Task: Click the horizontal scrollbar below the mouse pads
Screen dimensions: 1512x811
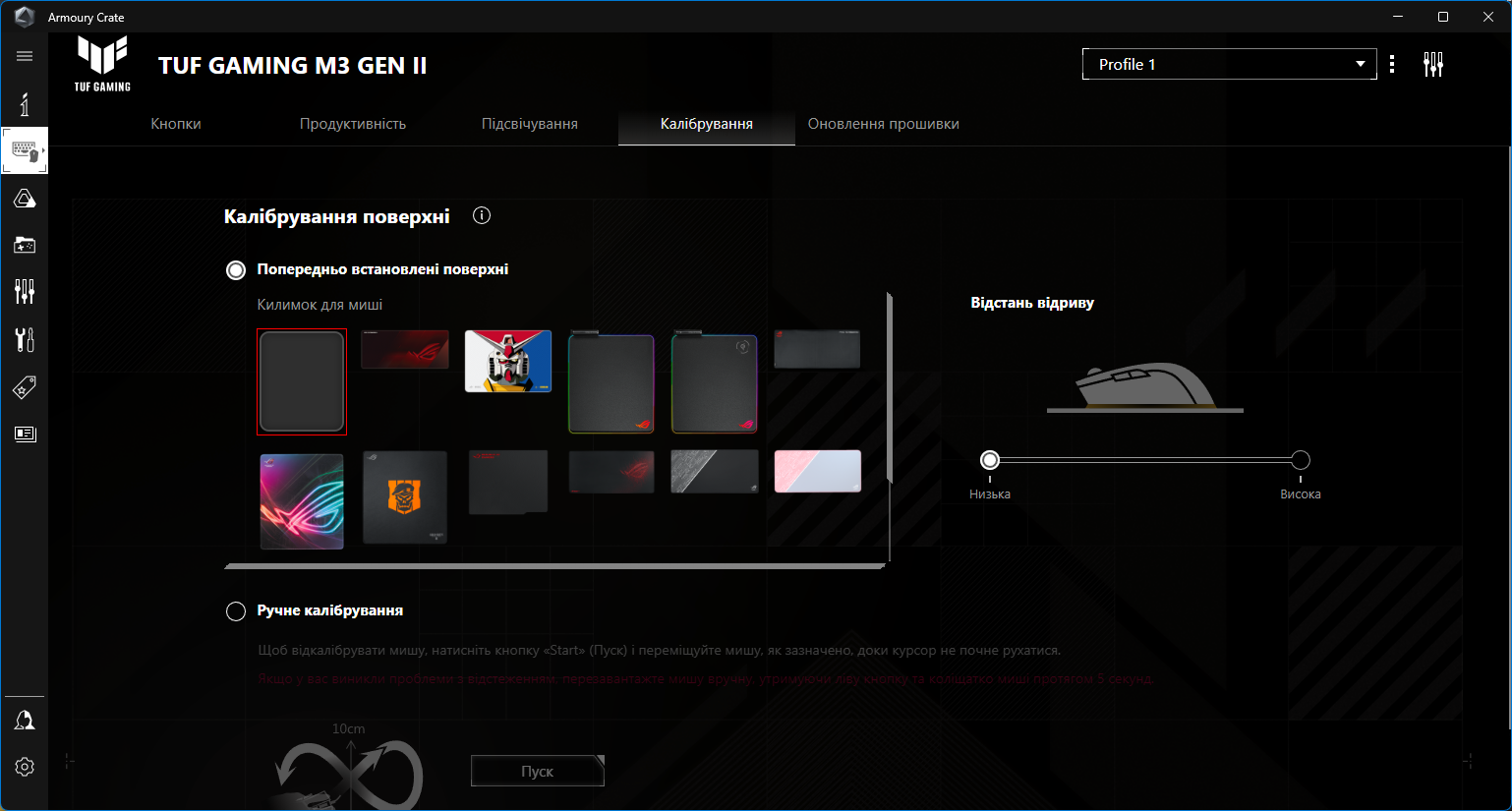Action: coord(555,566)
